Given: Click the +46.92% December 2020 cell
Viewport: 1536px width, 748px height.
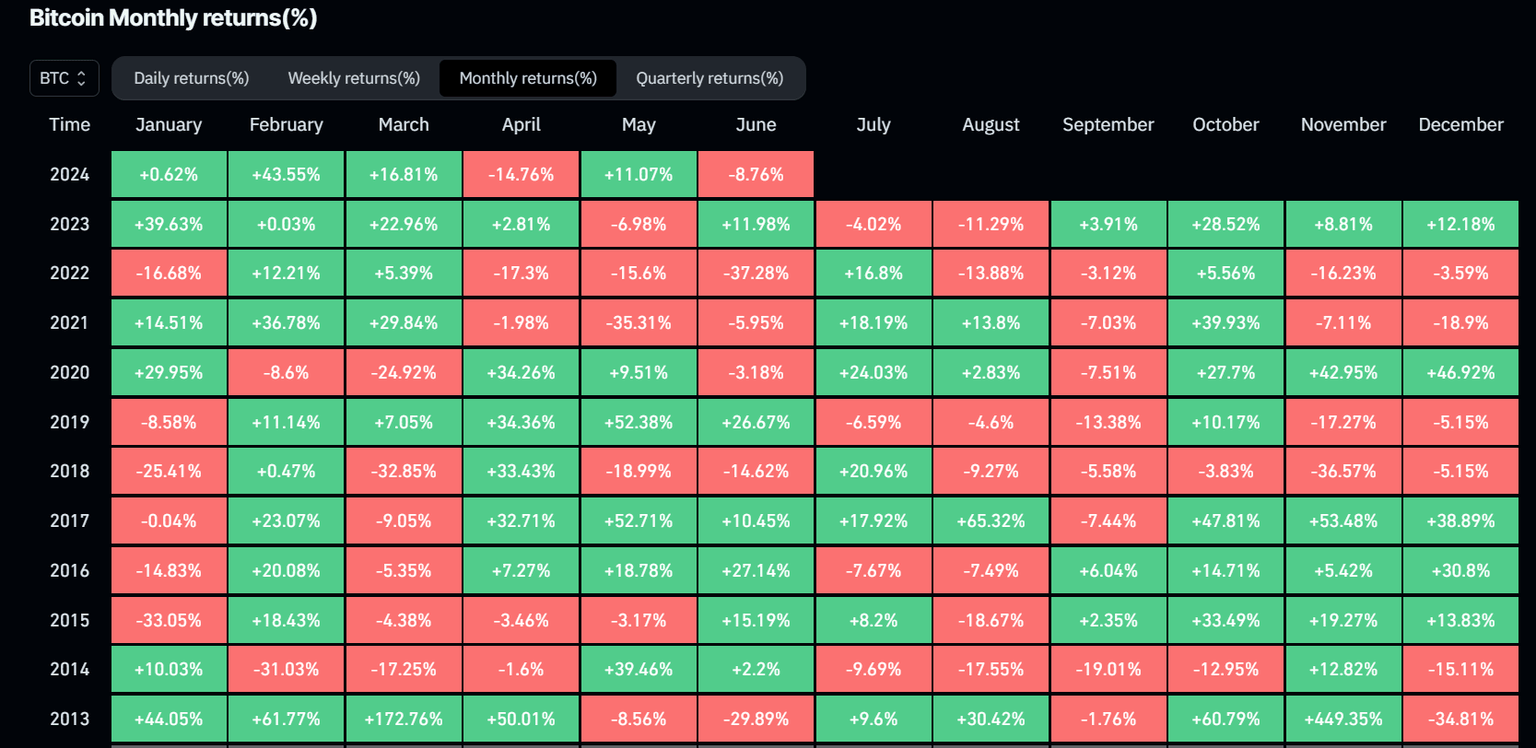Looking at the screenshot, I should (1460, 371).
